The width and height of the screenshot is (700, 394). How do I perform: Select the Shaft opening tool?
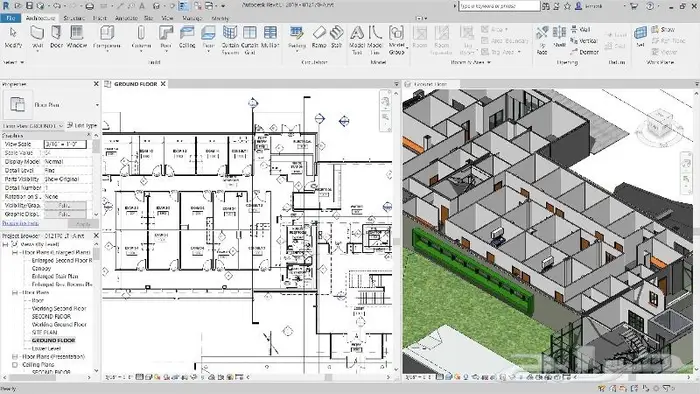559,37
